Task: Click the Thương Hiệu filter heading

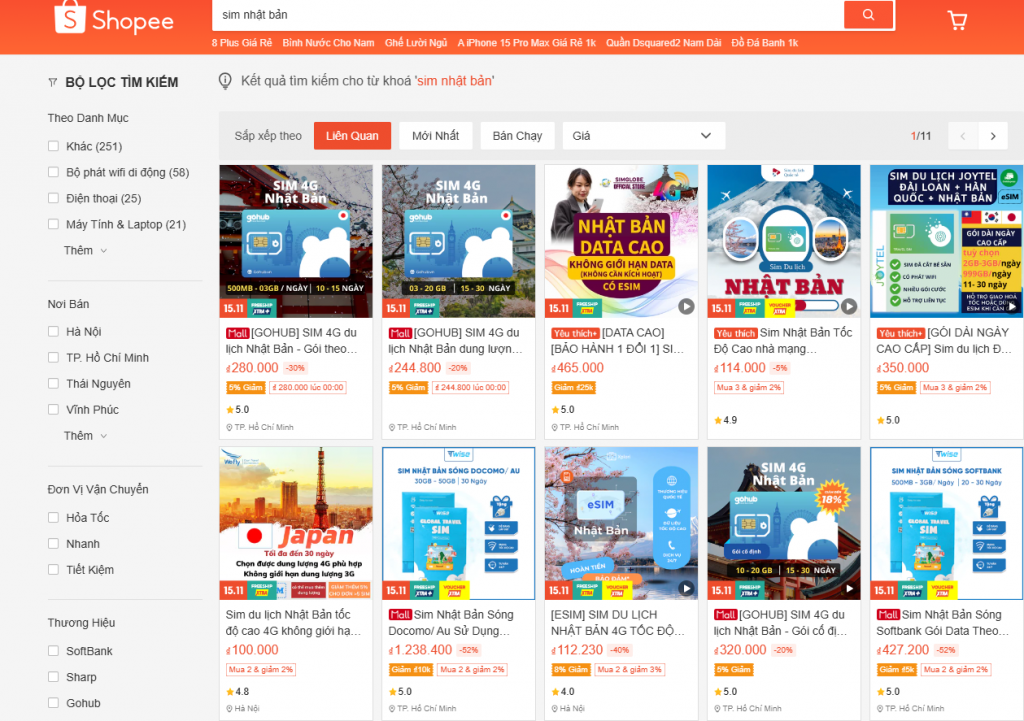Action: point(81,622)
